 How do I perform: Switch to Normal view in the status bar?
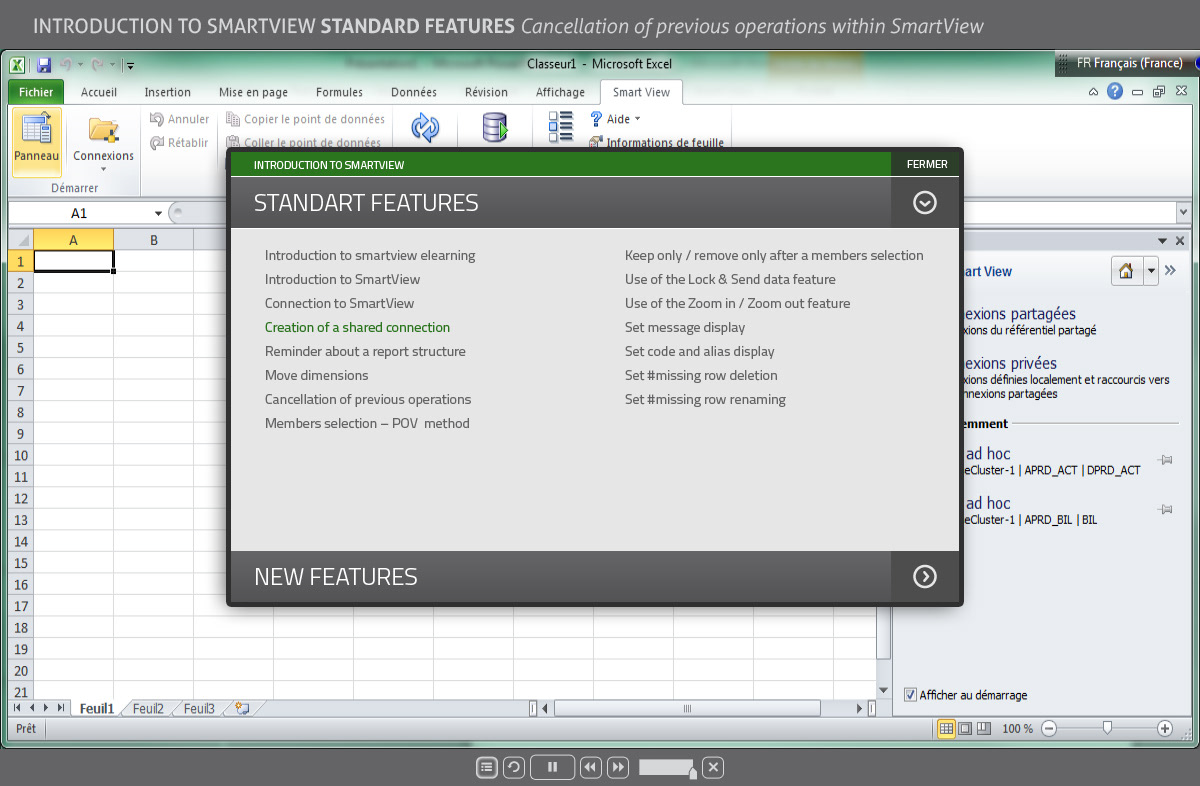pyautogui.click(x=946, y=728)
